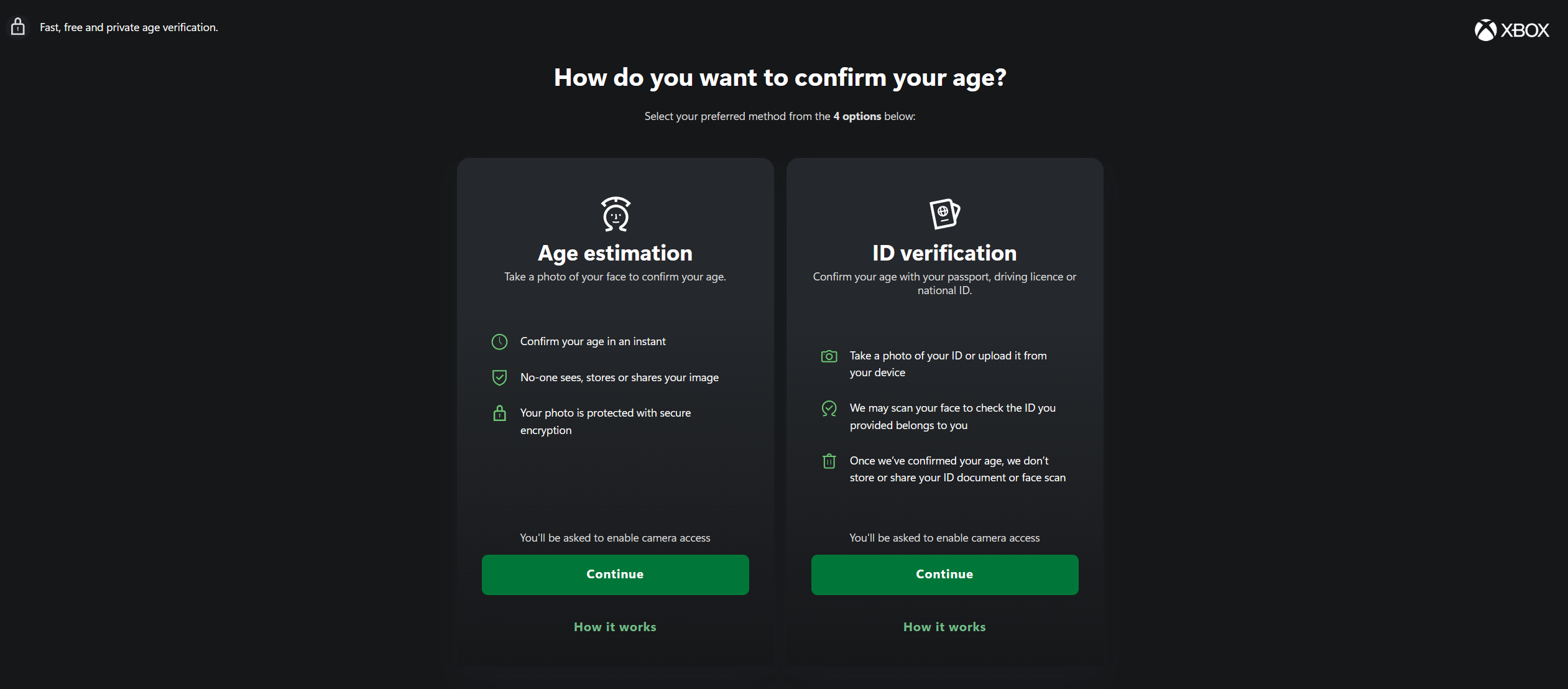Click the green lock icon by encryption

coord(499,414)
